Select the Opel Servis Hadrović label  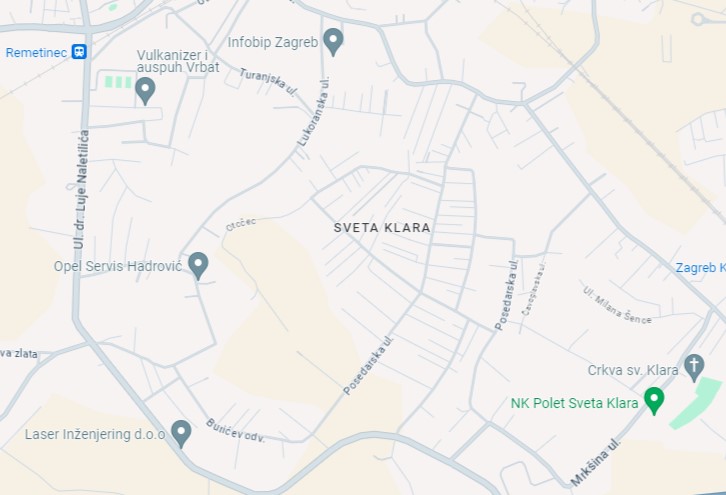point(118,266)
